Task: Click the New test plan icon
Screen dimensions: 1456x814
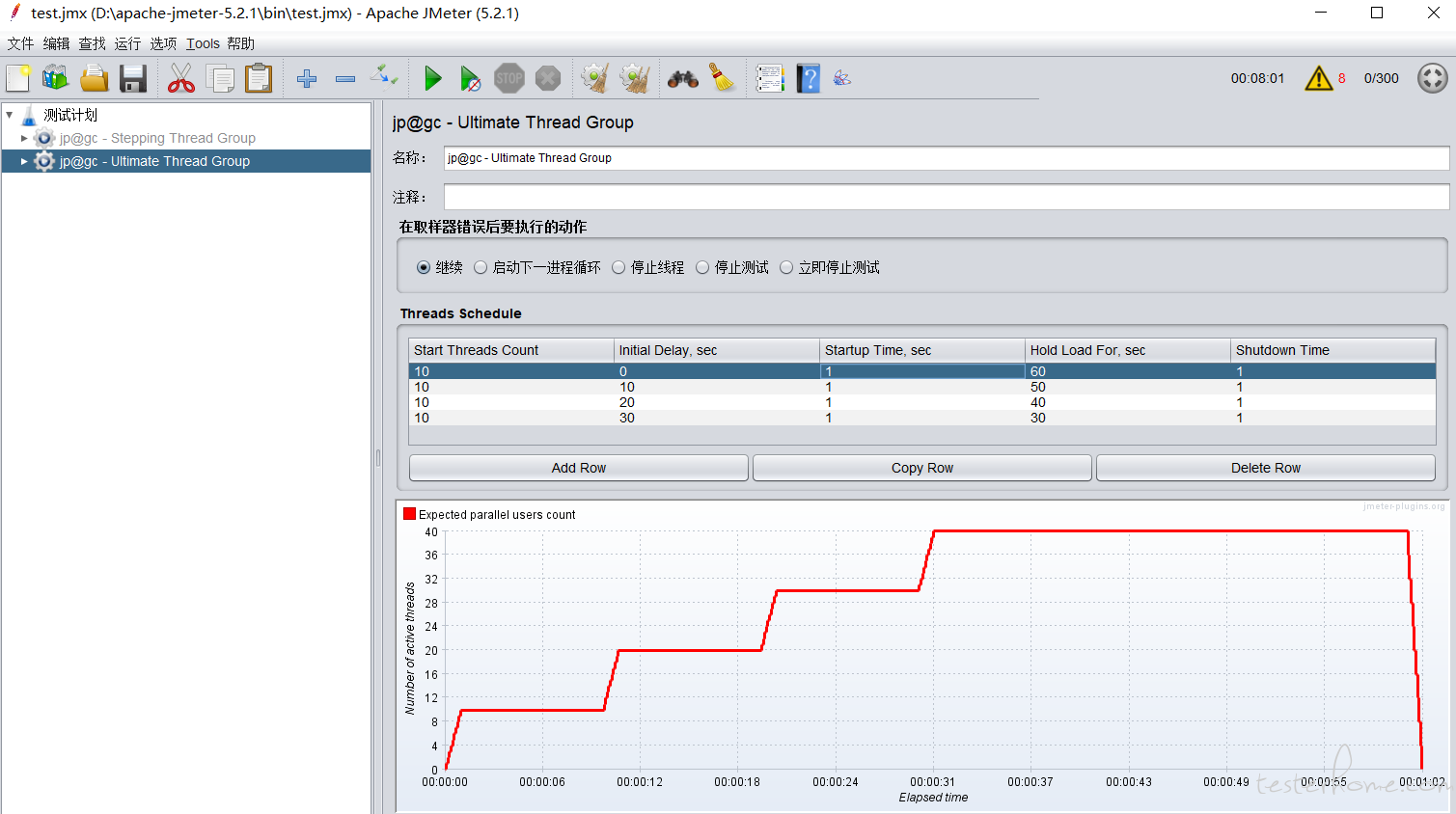Action: coord(18,78)
